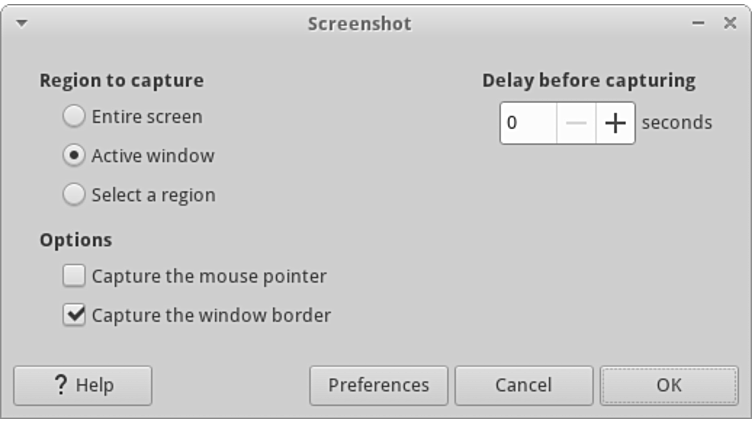
Task: Enable Capture the mouse pointer
Action: coord(74,276)
